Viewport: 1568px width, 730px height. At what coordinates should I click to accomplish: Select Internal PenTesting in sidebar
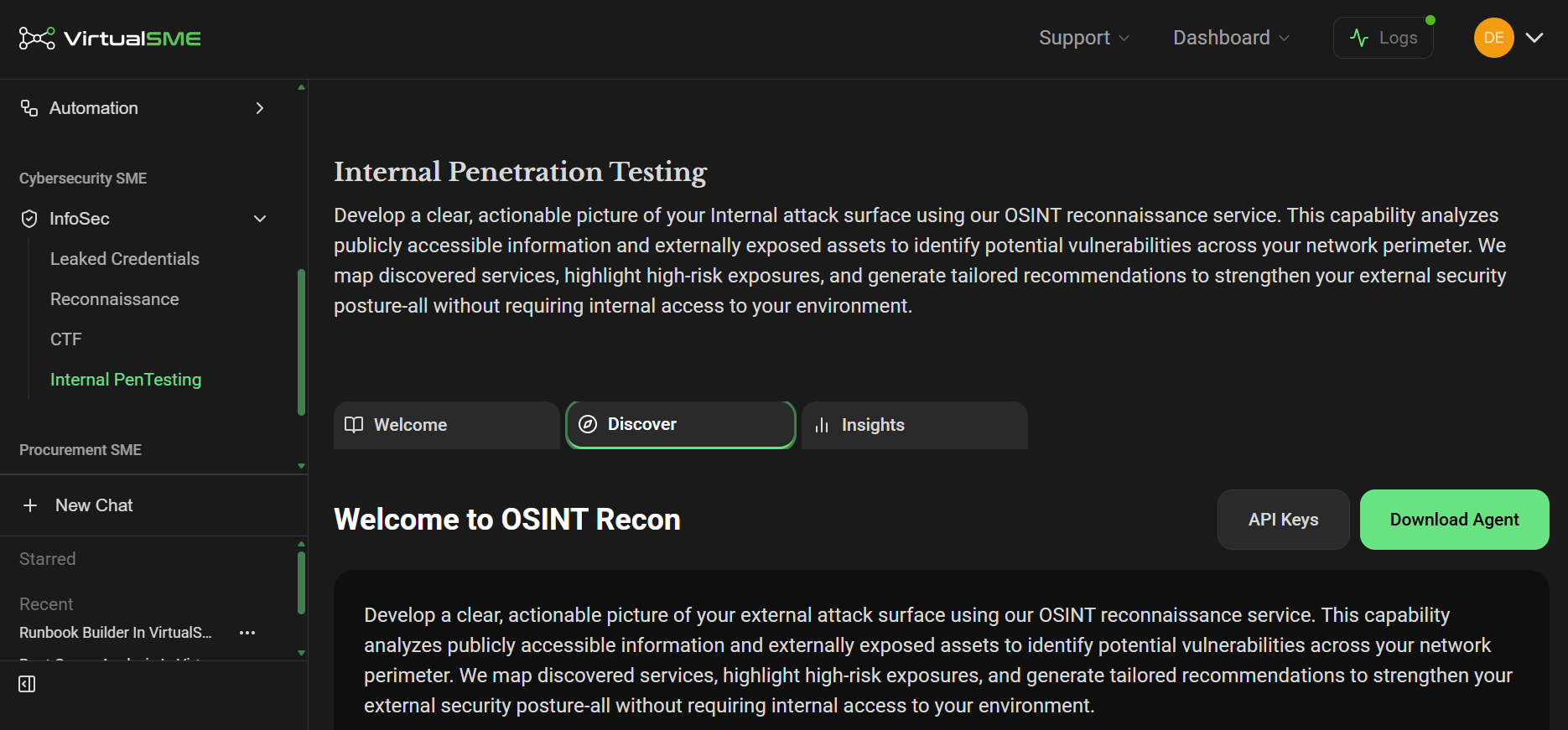(x=126, y=380)
